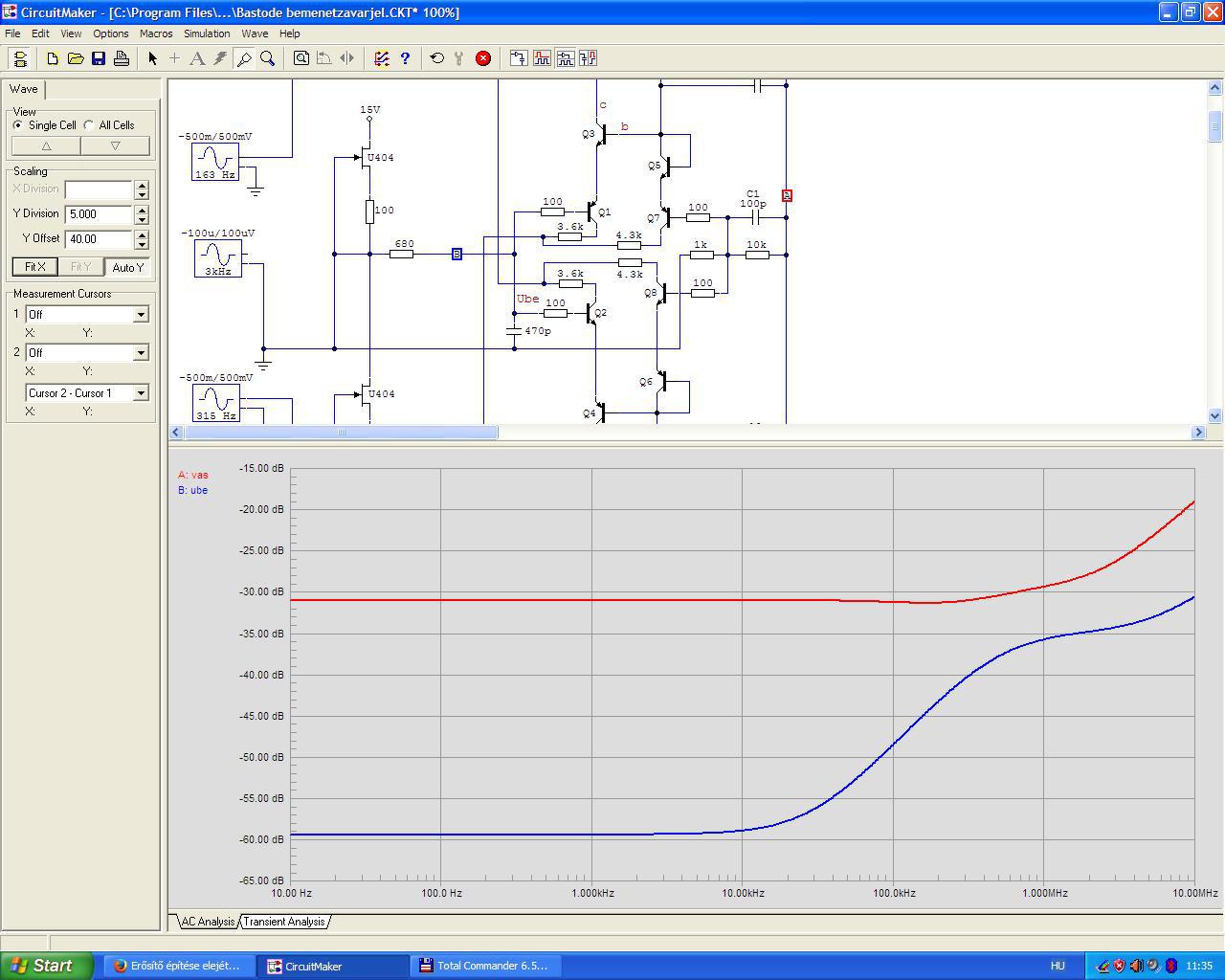Switch to the Firefox 'Erősítő építése' taskbar button
The height and width of the screenshot is (980, 1225).
[x=180, y=966]
